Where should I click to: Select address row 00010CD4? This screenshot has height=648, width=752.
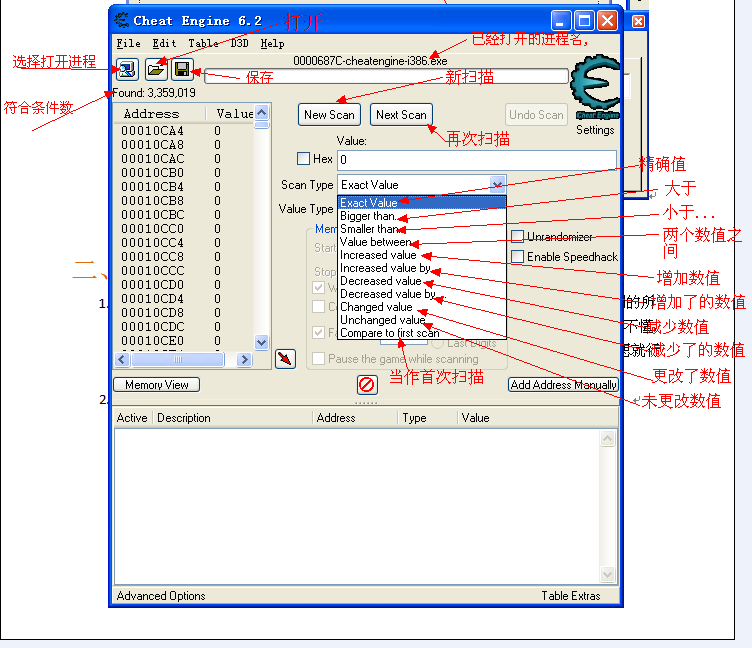point(185,298)
